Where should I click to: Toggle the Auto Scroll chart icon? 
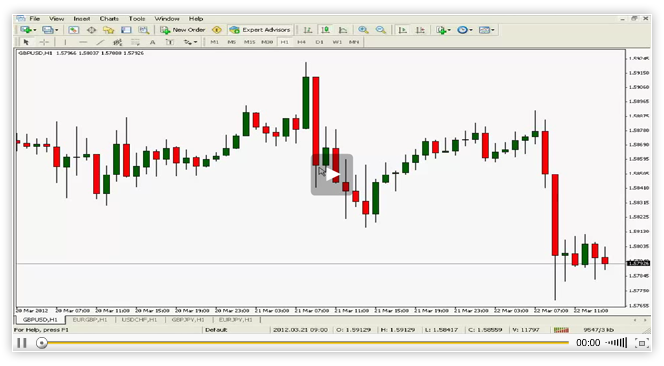click(x=403, y=30)
